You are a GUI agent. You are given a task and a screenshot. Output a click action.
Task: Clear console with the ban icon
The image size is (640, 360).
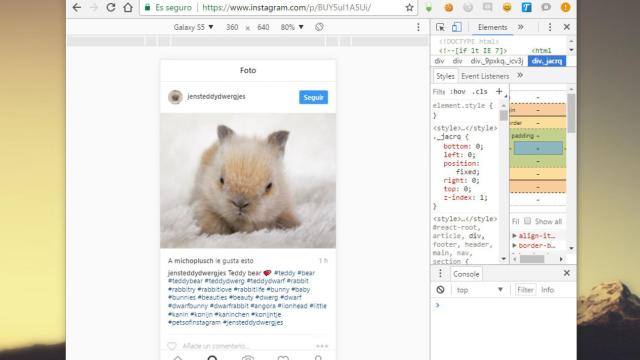click(x=440, y=290)
